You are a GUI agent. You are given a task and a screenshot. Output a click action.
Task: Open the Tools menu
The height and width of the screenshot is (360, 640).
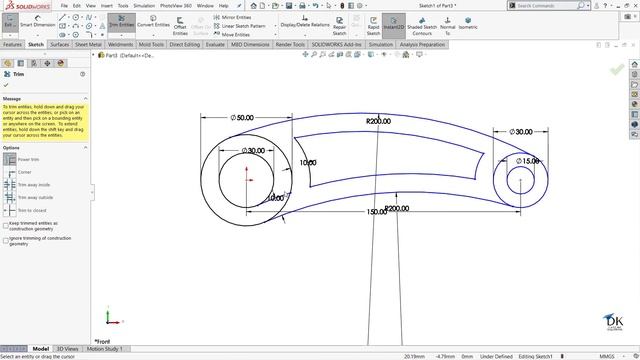(123, 6)
